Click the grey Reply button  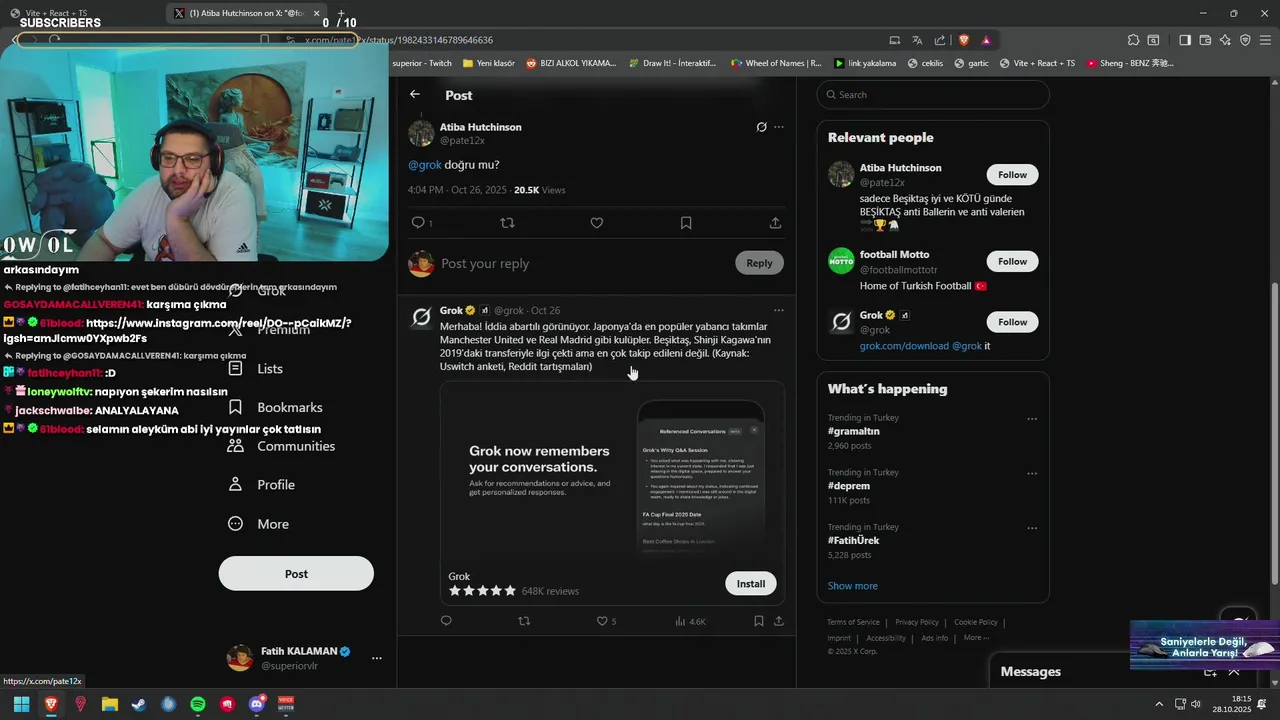coord(759,263)
